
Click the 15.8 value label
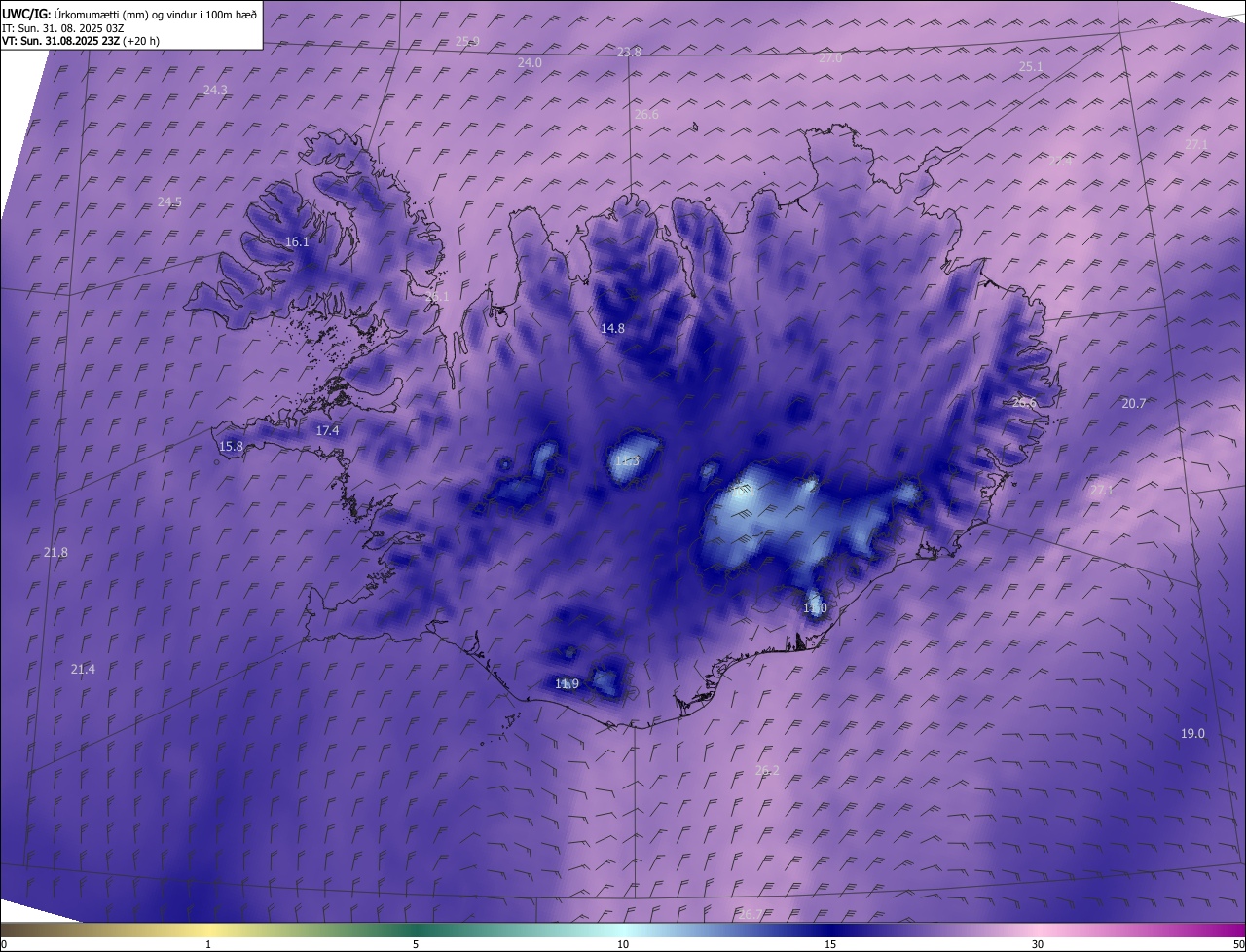[231, 446]
